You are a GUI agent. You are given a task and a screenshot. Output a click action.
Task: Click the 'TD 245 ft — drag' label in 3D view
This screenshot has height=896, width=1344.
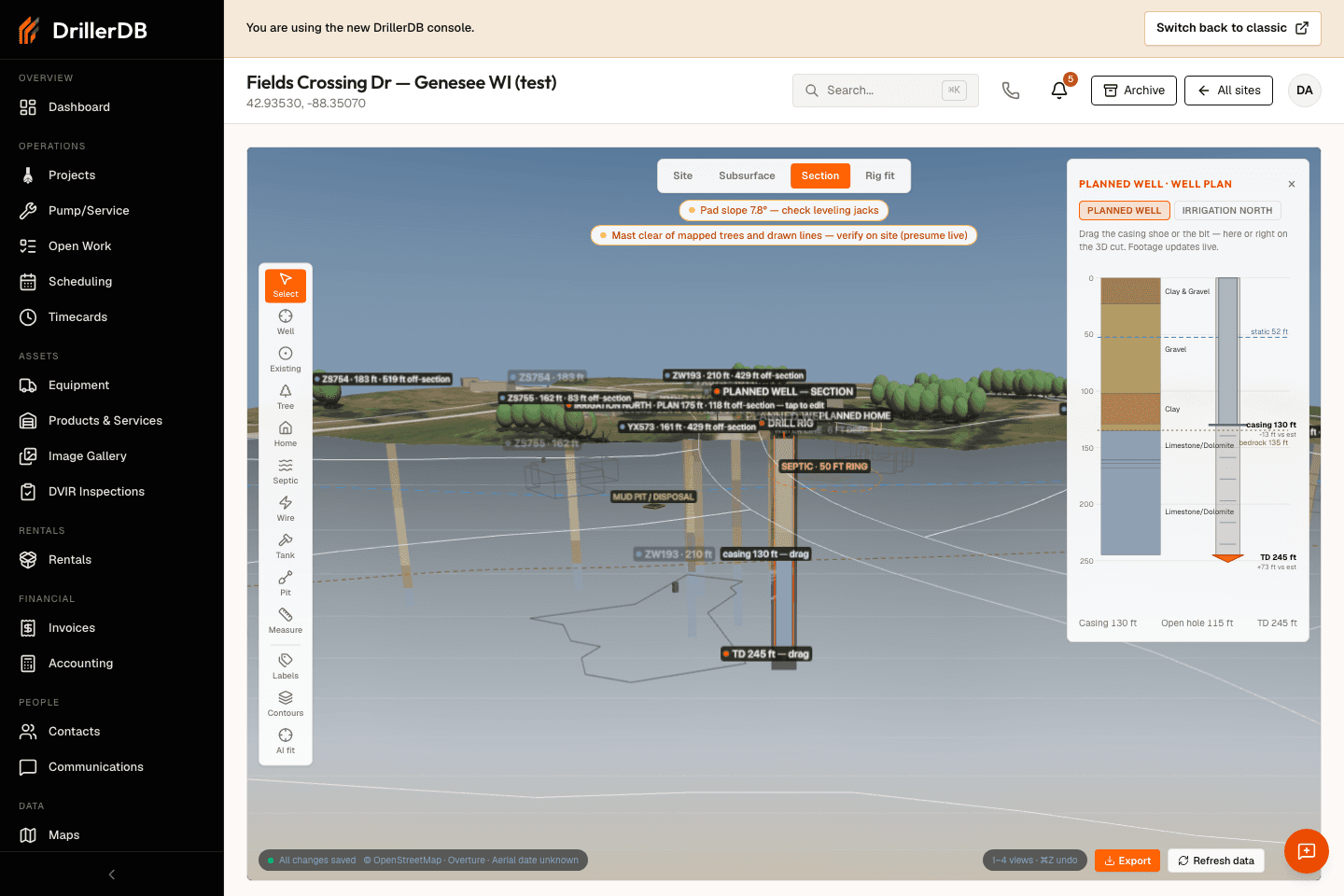click(x=764, y=654)
